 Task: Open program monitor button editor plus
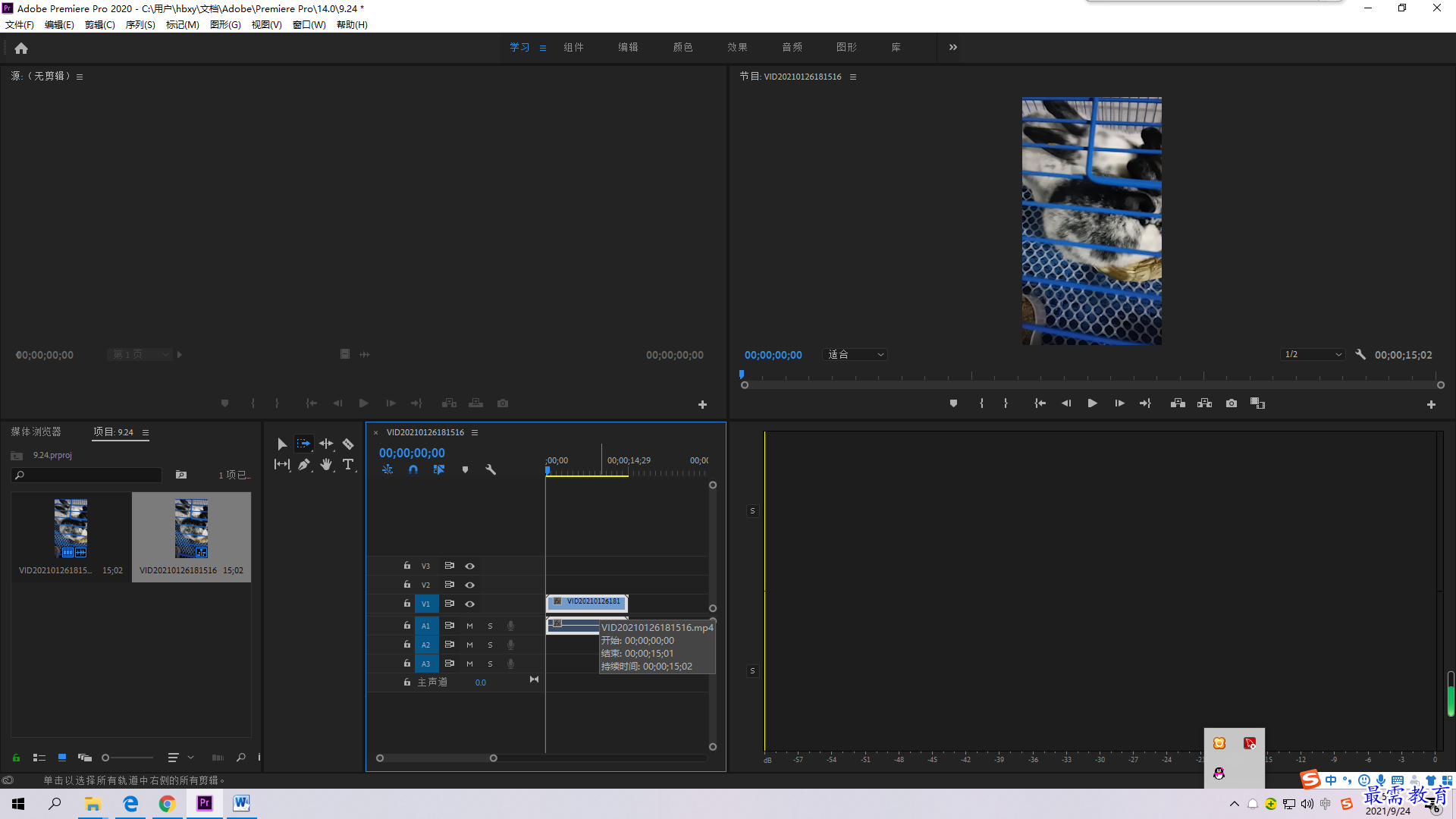coord(1431,405)
